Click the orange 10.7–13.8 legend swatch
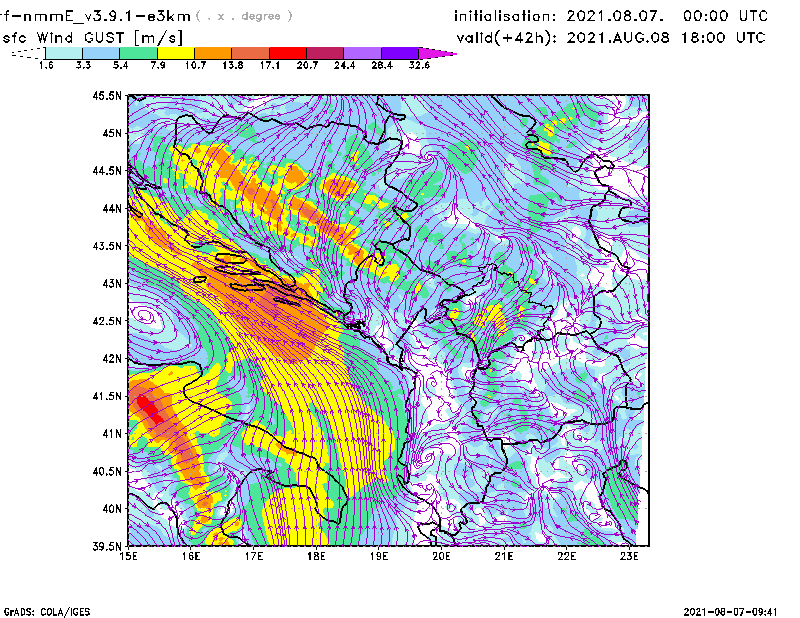Viewport: 800px width, 618px height. click(213, 53)
